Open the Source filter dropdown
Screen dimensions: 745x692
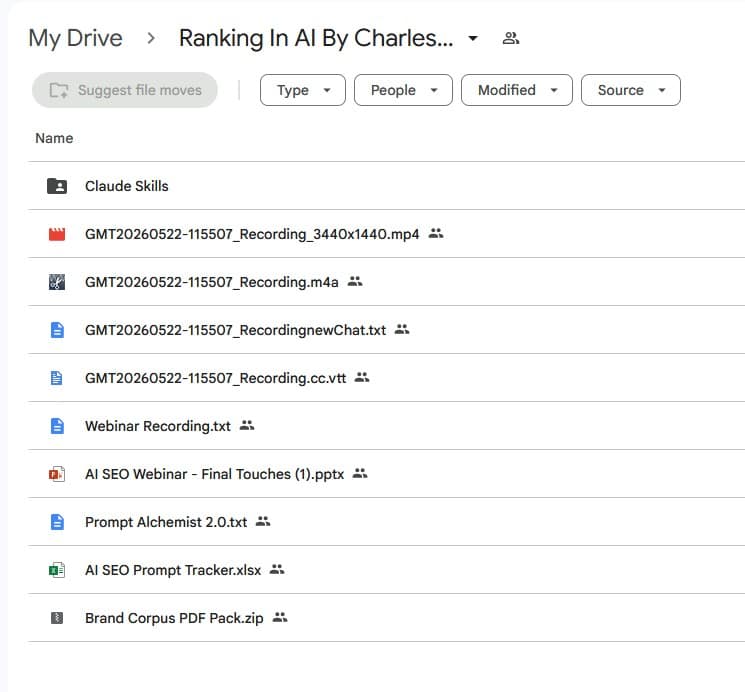click(x=631, y=90)
